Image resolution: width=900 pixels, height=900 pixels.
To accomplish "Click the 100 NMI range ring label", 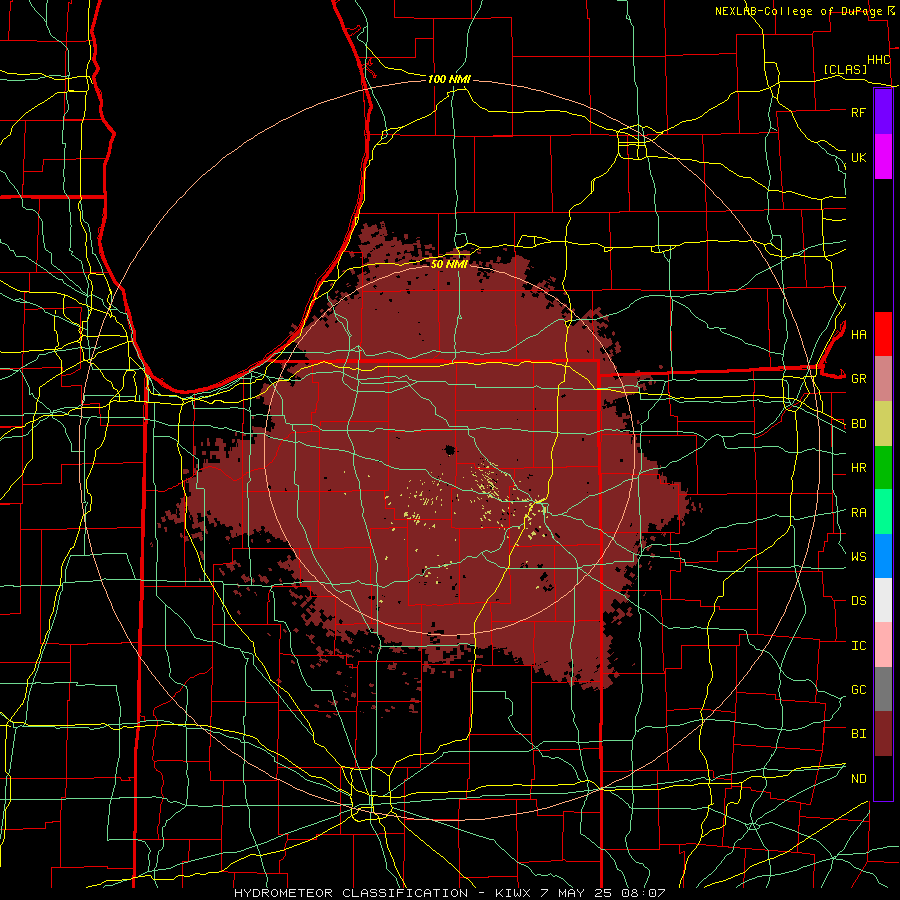I will pyautogui.click(x=449, y=79).
